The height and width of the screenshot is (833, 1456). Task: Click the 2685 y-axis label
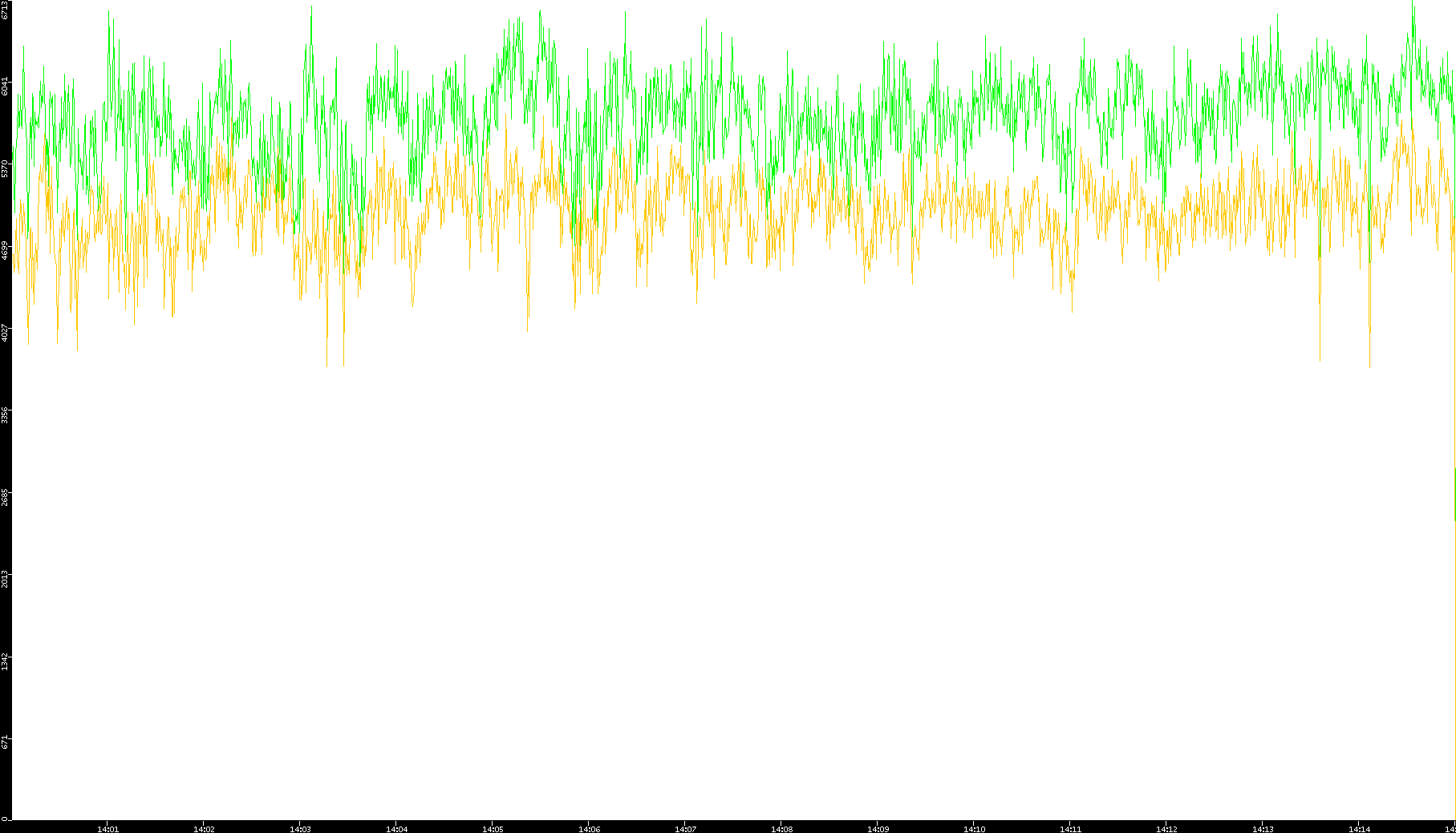pos(6,497)
